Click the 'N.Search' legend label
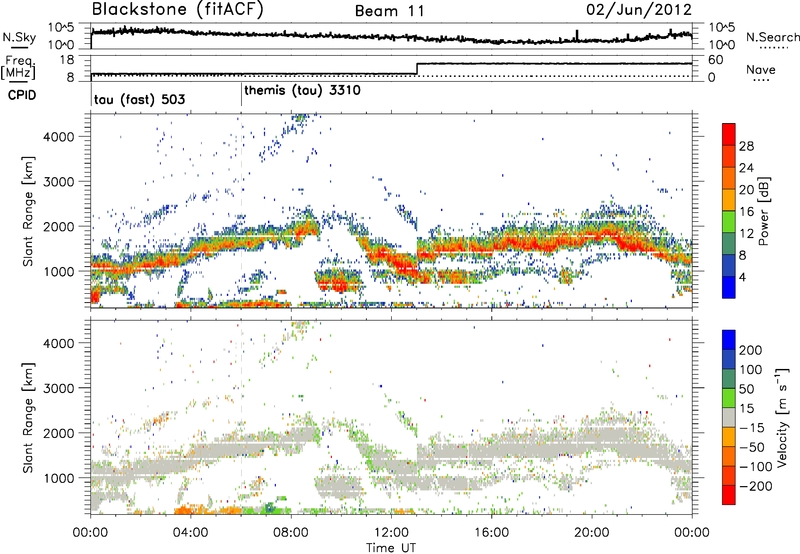This screenshot has height=554, width=800. click(772, 37)
